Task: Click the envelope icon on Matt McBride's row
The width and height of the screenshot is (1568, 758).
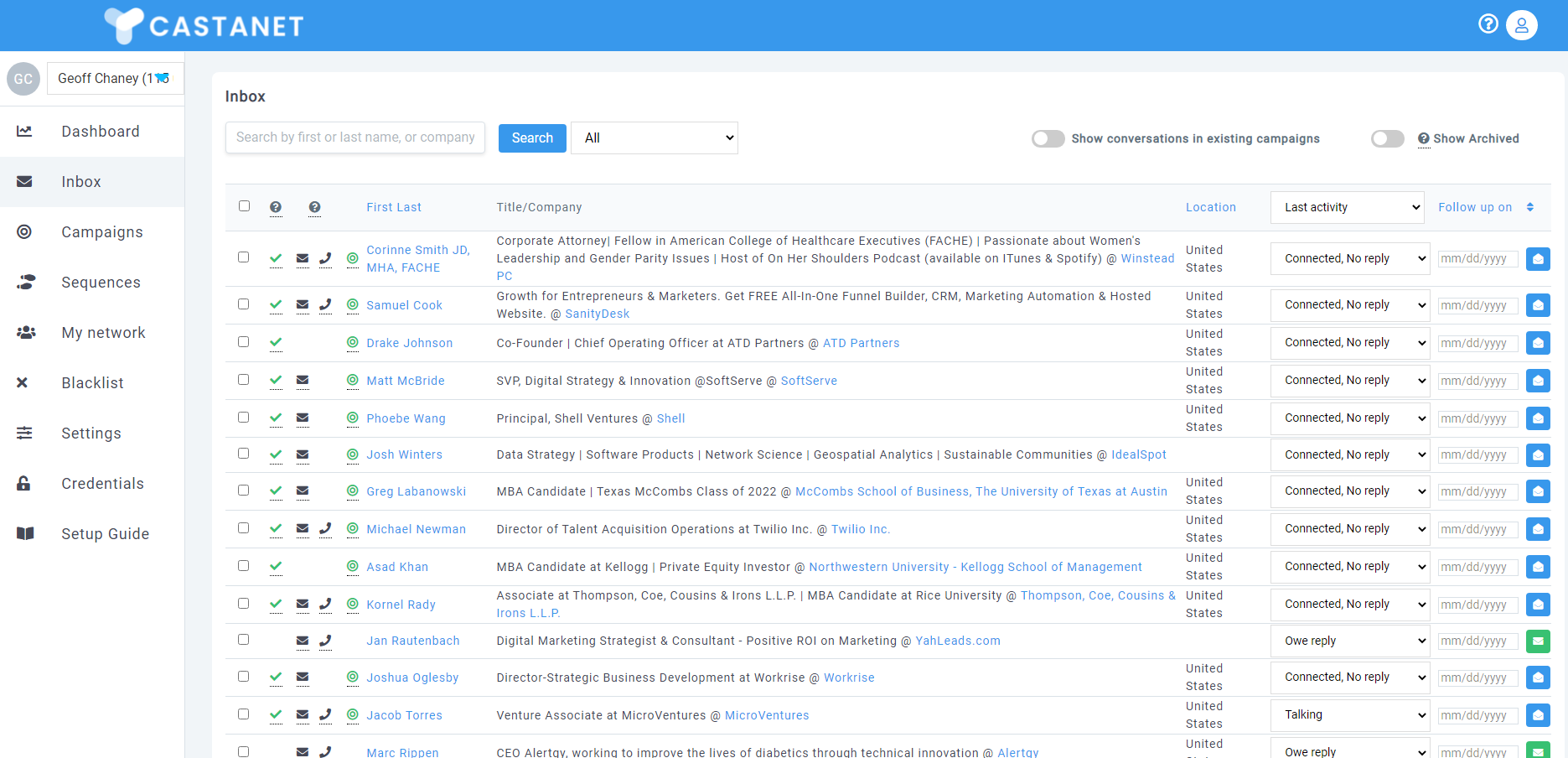Action: (302, 380)
